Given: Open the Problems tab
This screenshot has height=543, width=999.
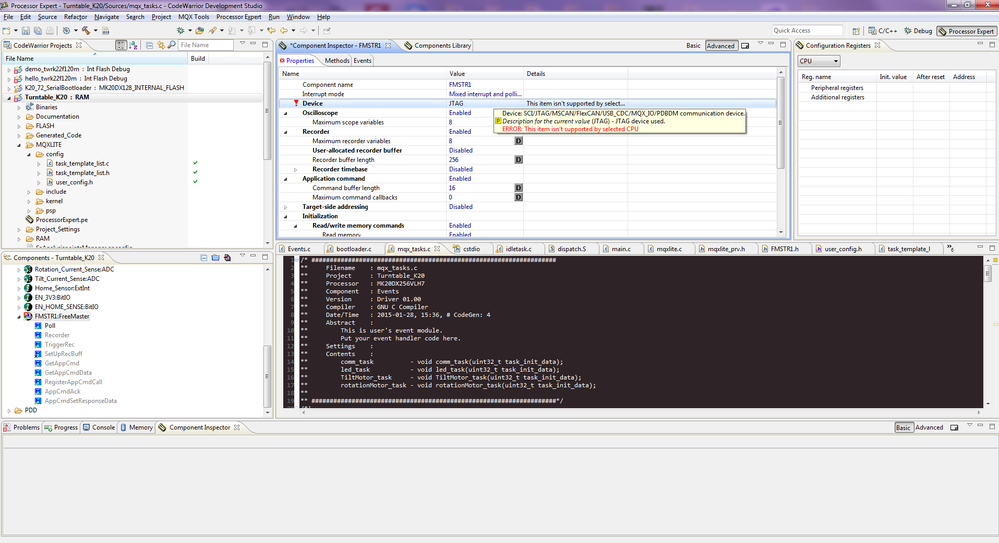Looking at the screenshot, I should coord(22,428).
